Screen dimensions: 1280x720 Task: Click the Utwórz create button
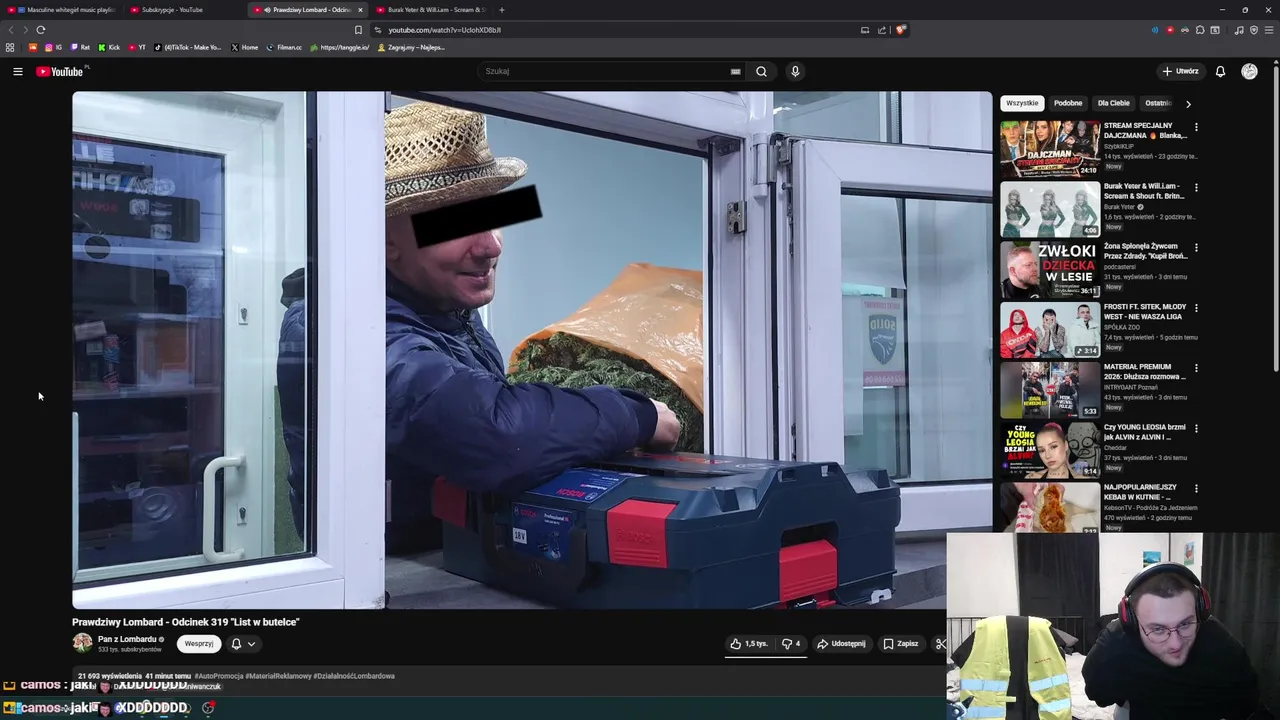(1180, 71)
